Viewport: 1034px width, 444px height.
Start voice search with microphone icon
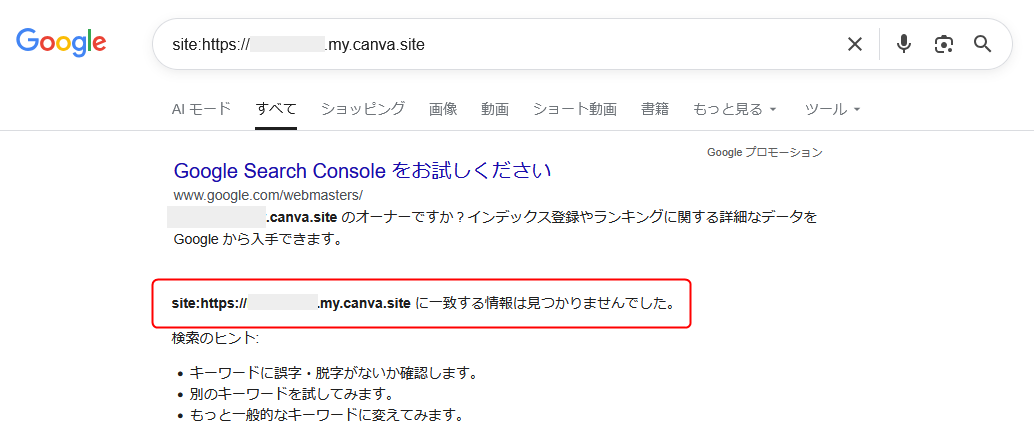pyautogui.click(x=904, y=44)
